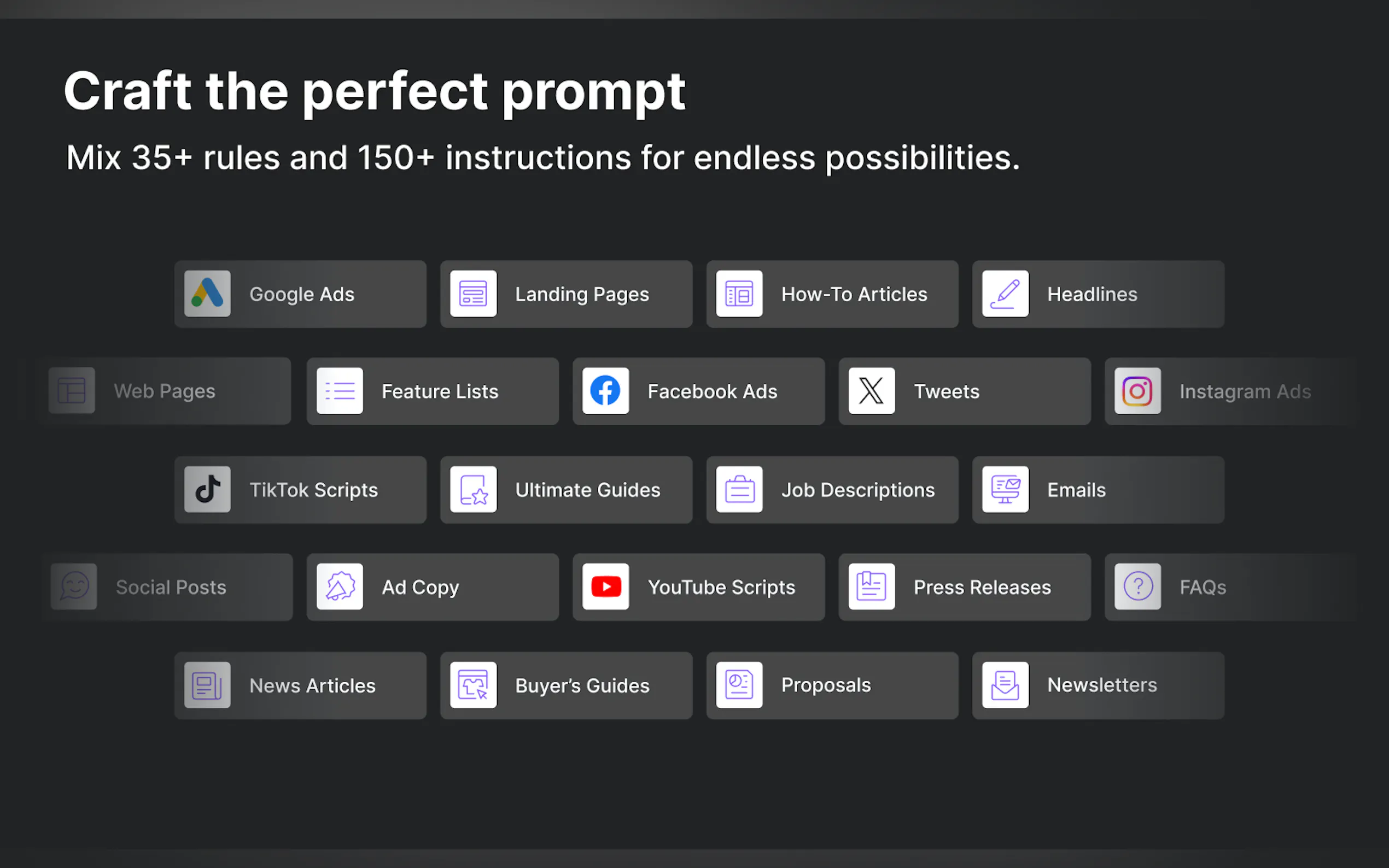Click the Instagram logo icon
1389x868 pixels.
point(1137,391)
